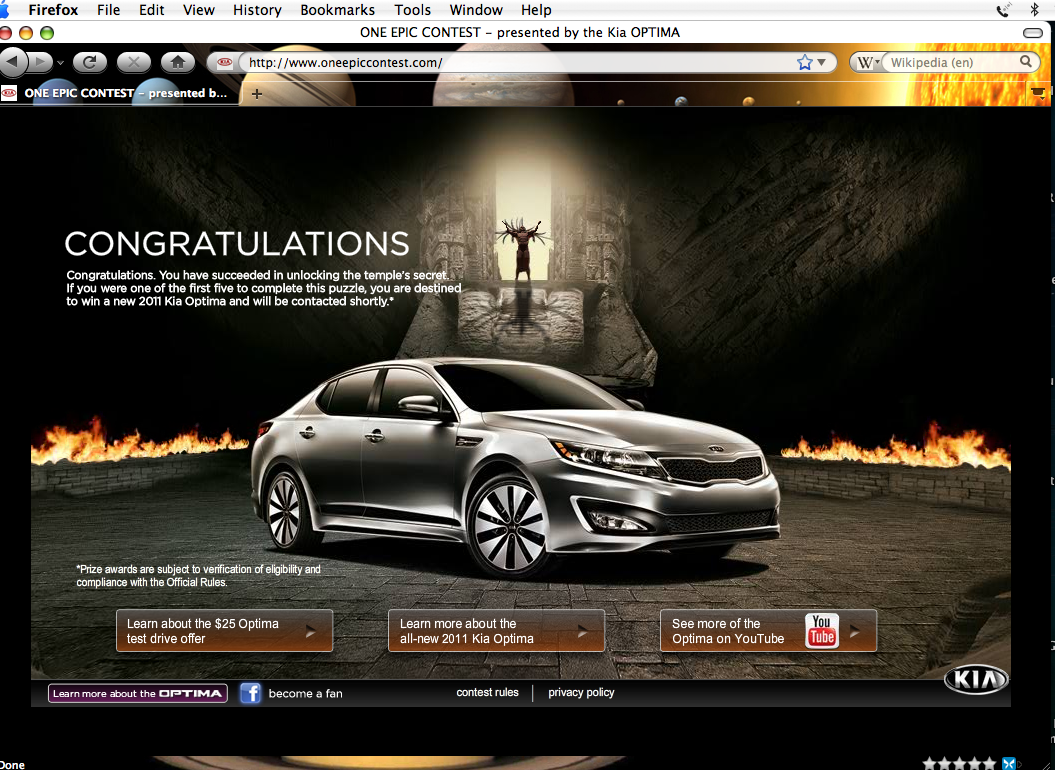
Task: Click the search magnifier icon
Action: point(1025,62)
